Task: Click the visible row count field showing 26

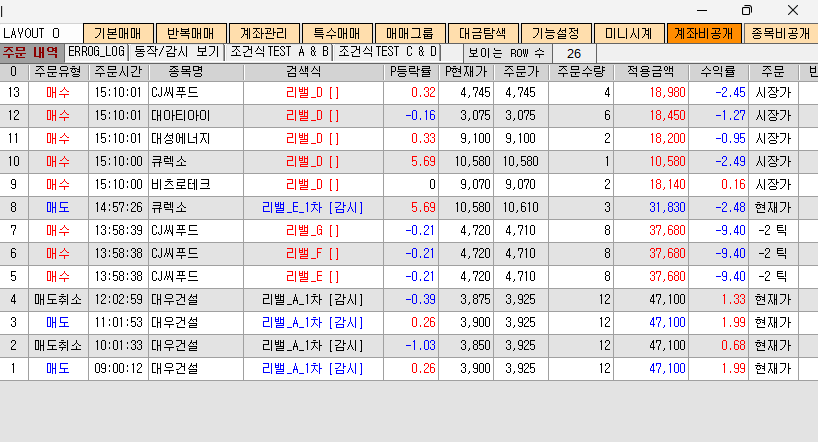Action: (574, 54)
